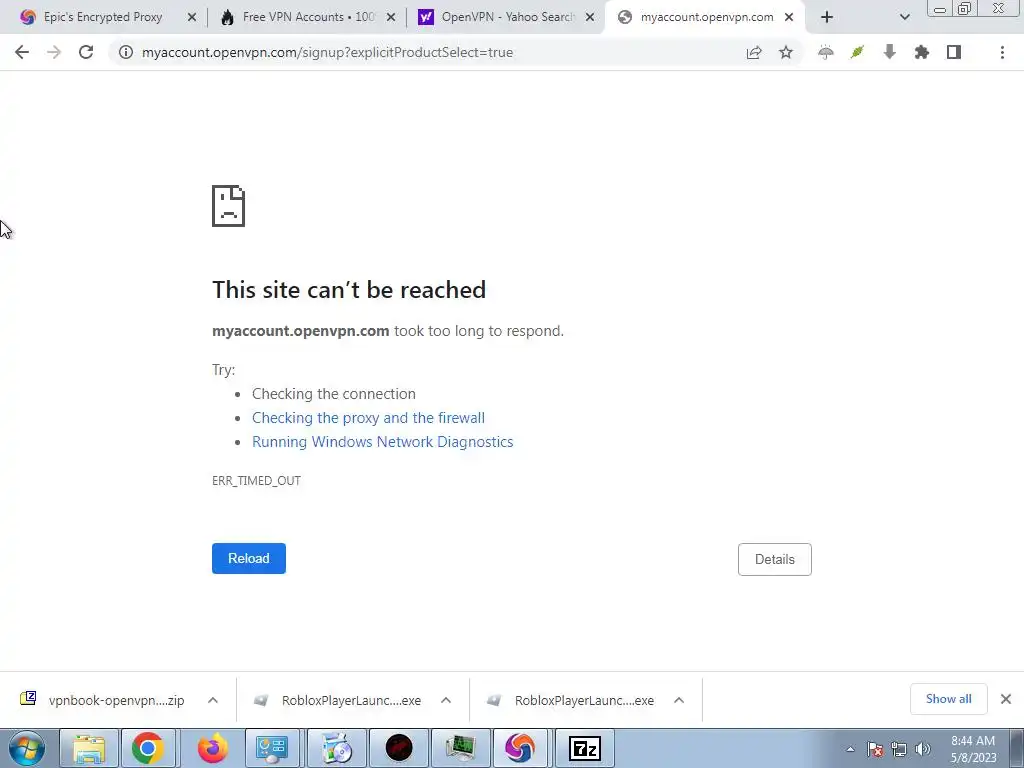
Task: Show hidden system tray icons
Action: coord(850,749)
